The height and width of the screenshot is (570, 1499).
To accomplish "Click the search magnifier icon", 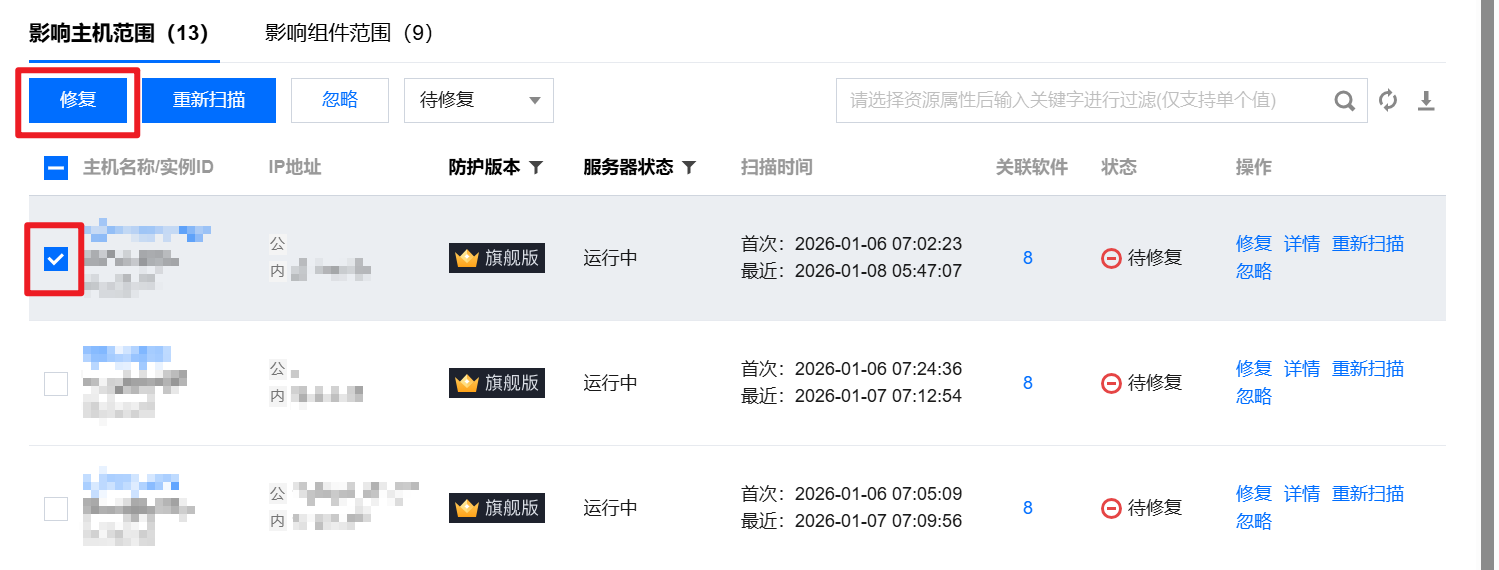I will tap(1345, 101).
